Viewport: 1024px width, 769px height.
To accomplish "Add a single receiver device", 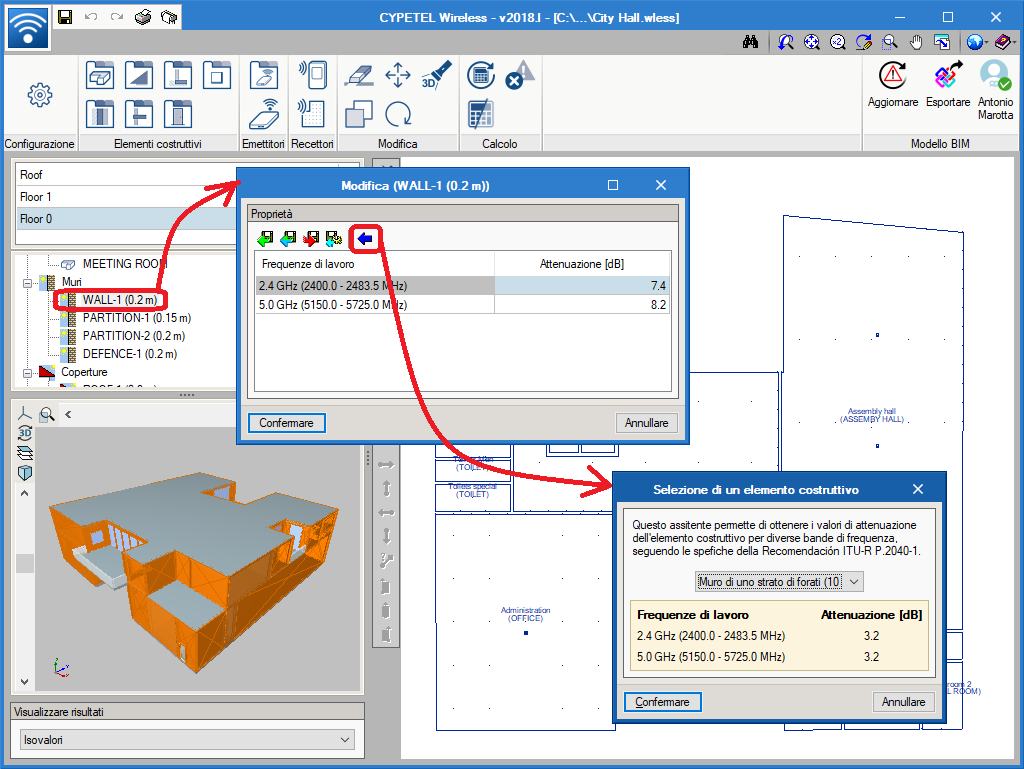I will 312,75.
